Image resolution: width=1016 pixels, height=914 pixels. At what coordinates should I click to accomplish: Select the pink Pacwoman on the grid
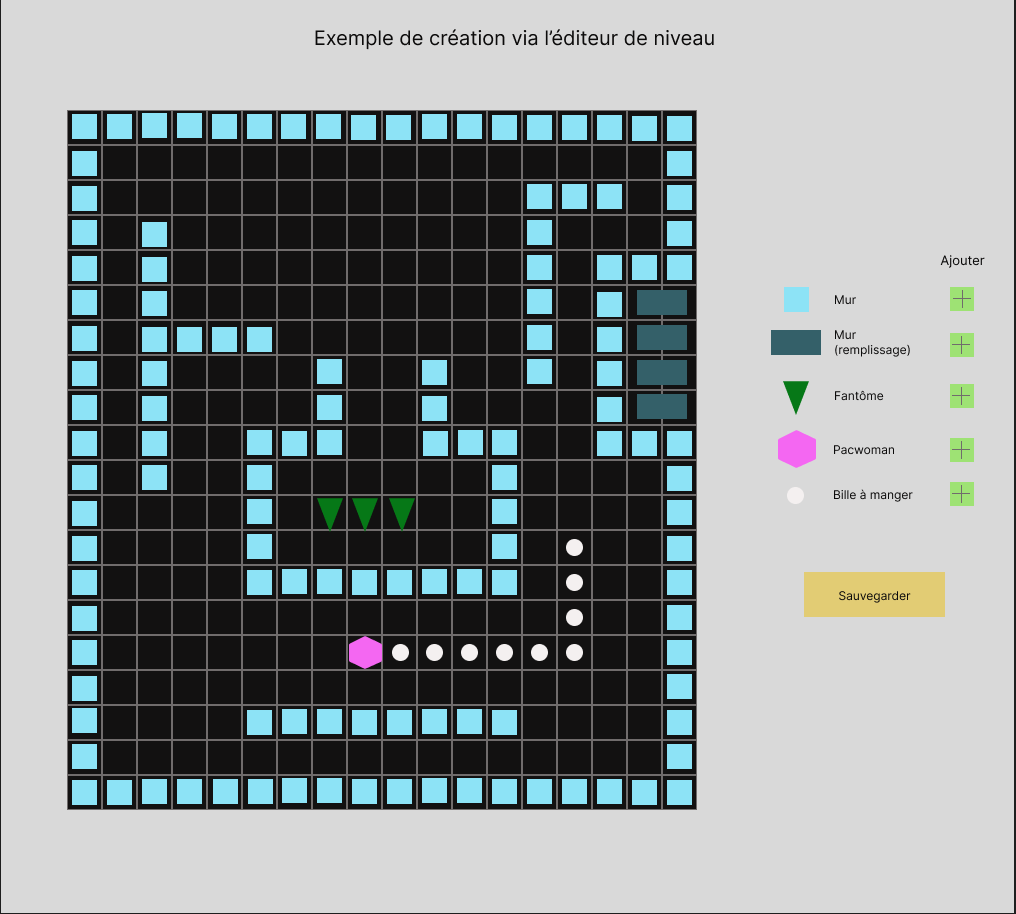click(x=365, y=652)
